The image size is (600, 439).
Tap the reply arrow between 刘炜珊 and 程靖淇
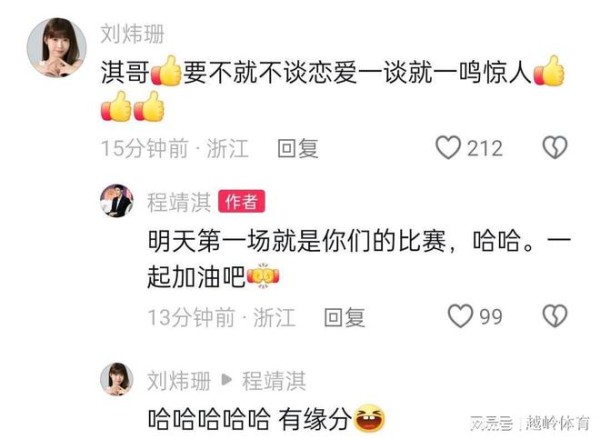point(227,380)
